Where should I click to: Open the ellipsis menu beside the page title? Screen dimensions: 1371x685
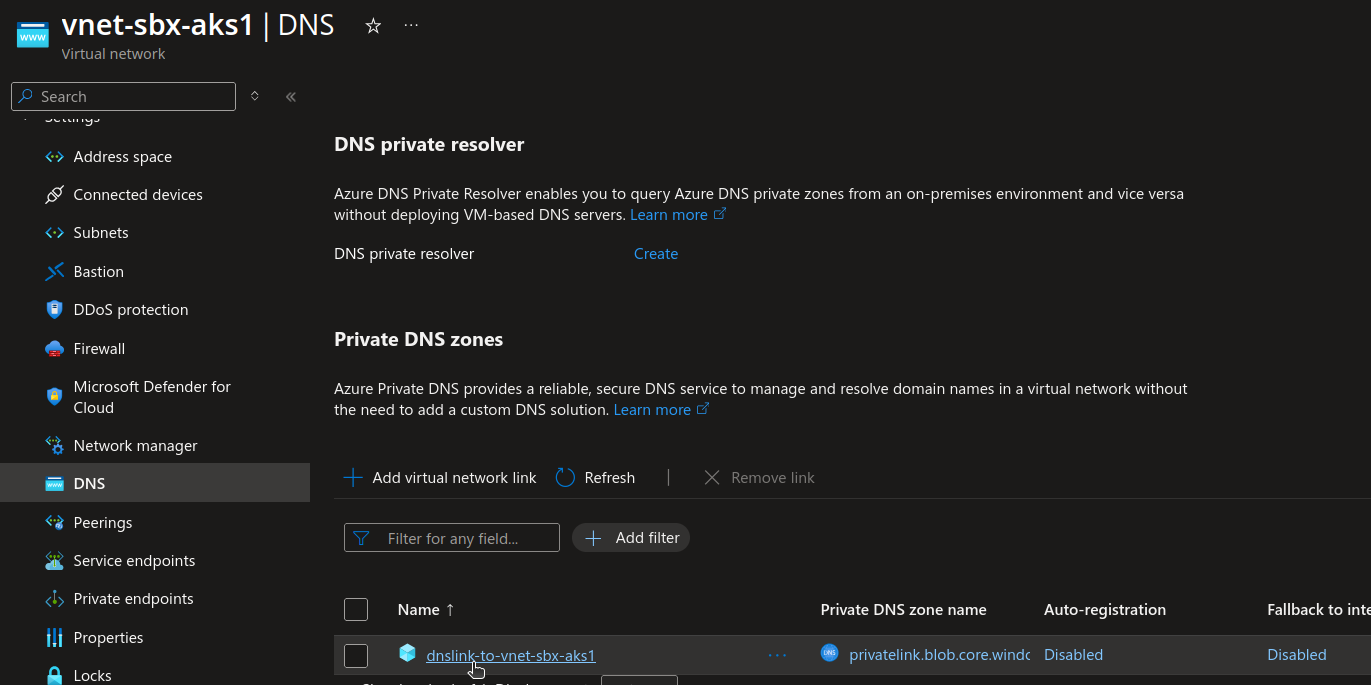click(411, 26)
